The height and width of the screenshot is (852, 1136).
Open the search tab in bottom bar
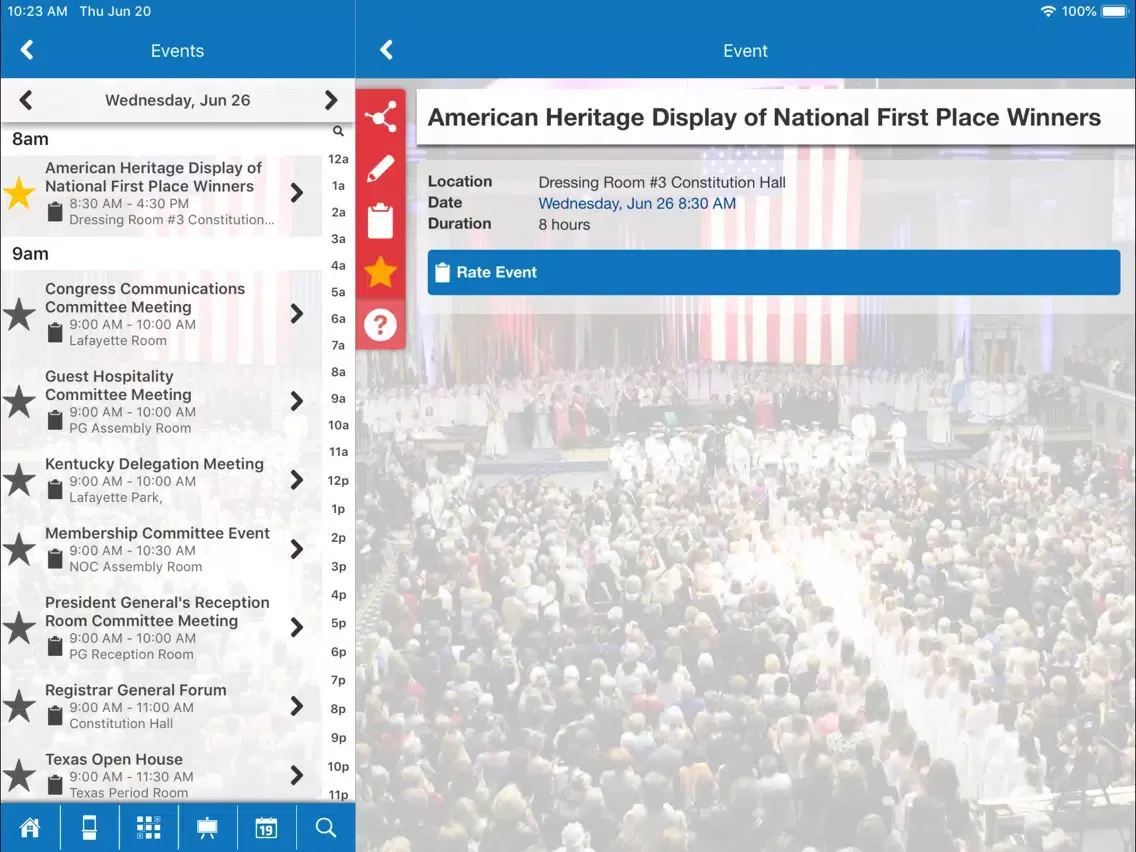325,827
